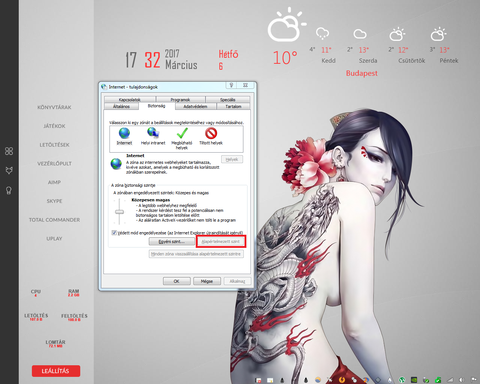Image resolution: width=480 pixels, height=384 pixels.
Task: Click the green globe tray icon
Action: click(x=402, y=380)
